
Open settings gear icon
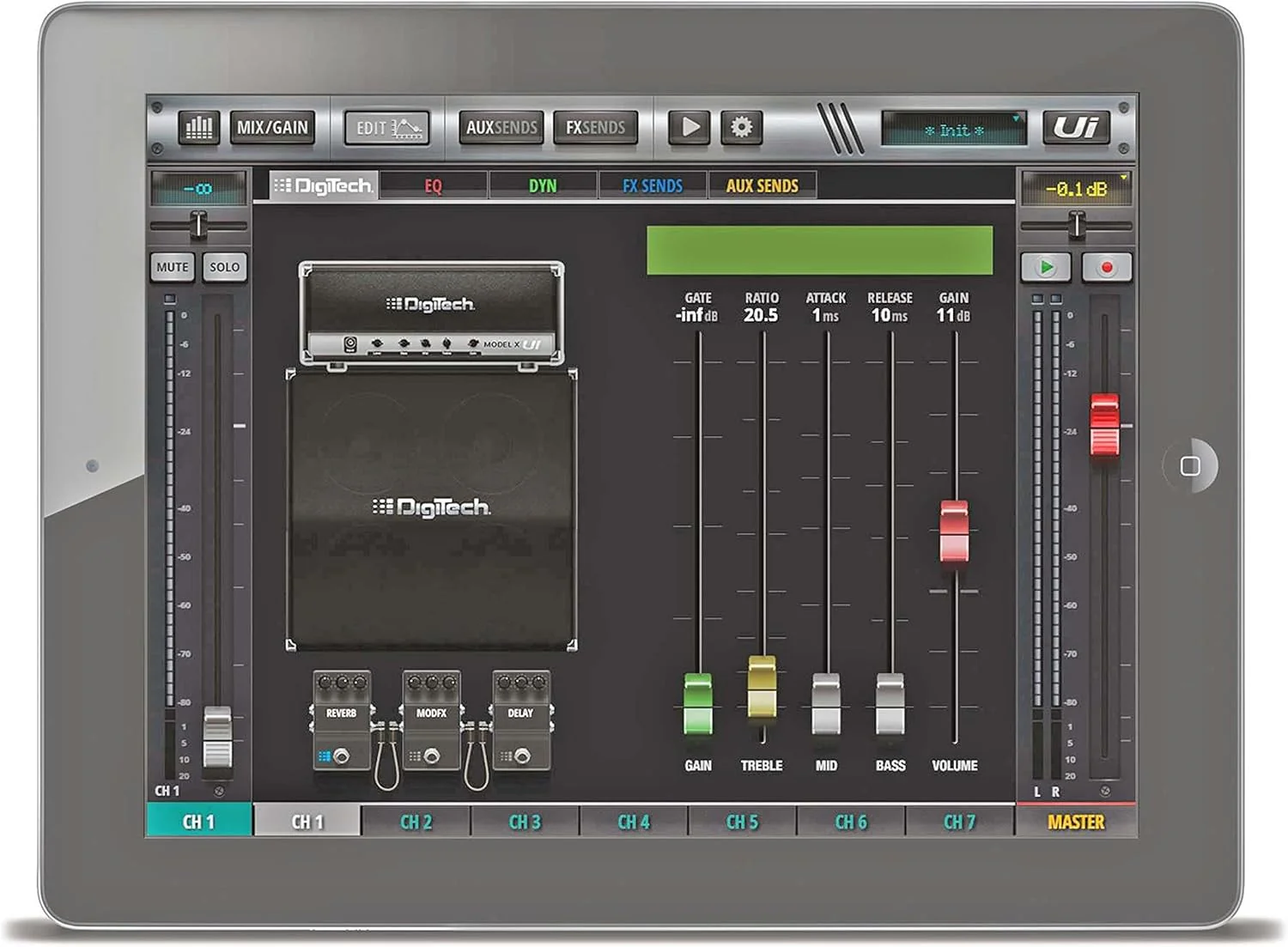click(741, 128)
